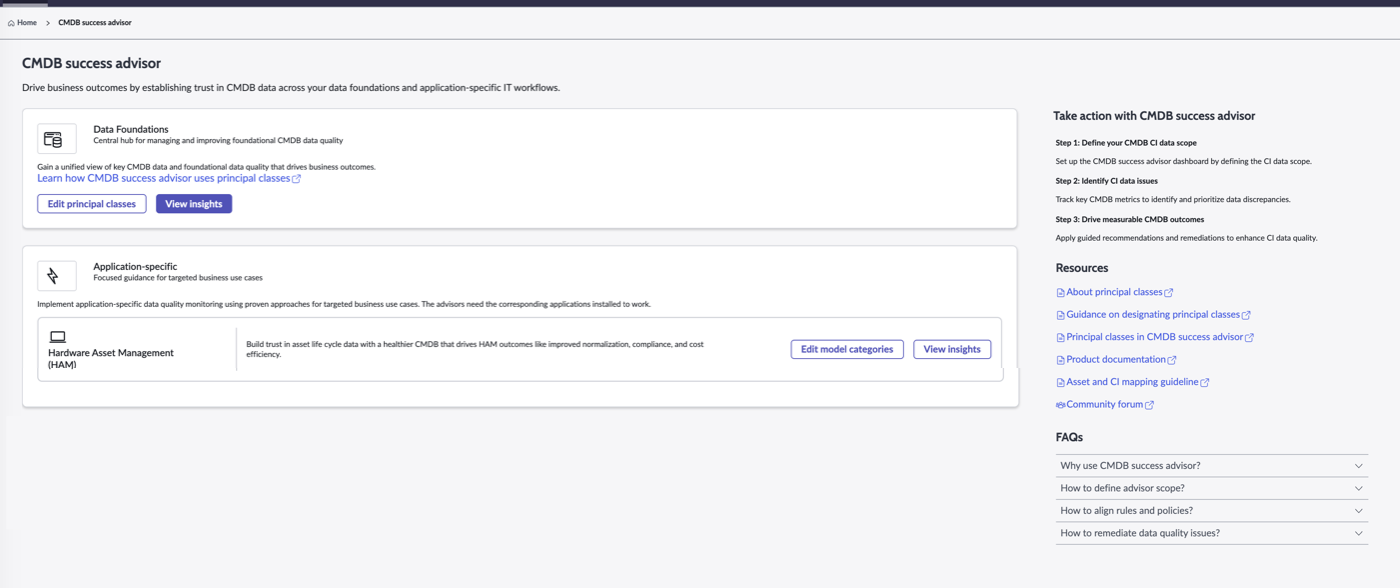Screen dimensions: 1400x588
Task: Click external-link icon after Product documentation
Action: point(1172,360)
